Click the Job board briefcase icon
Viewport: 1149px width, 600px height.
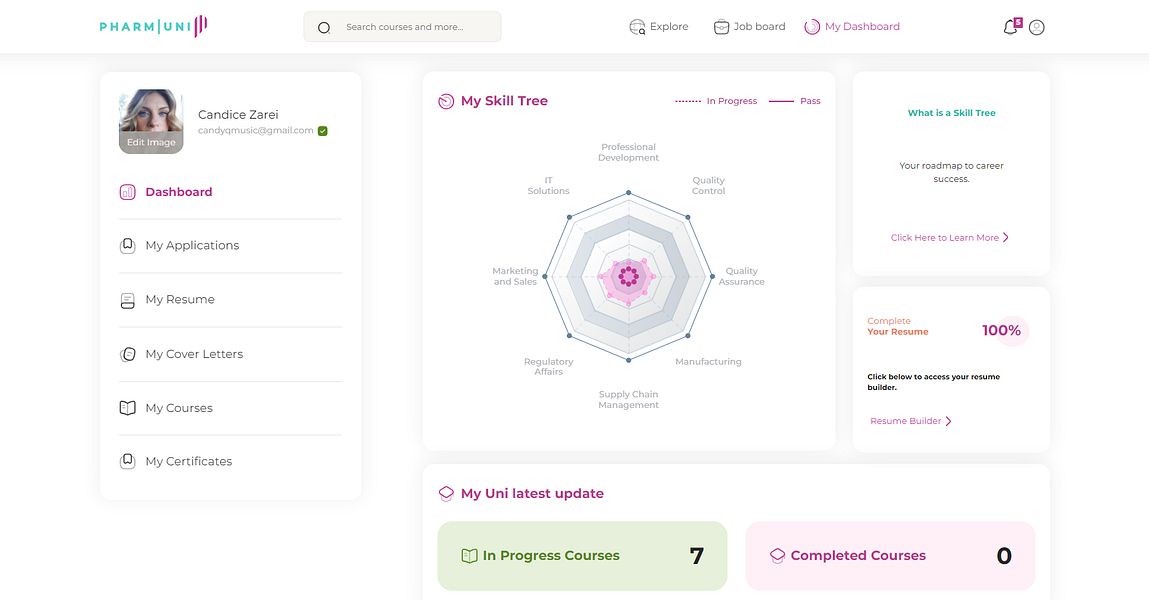(x=721, y=27)
